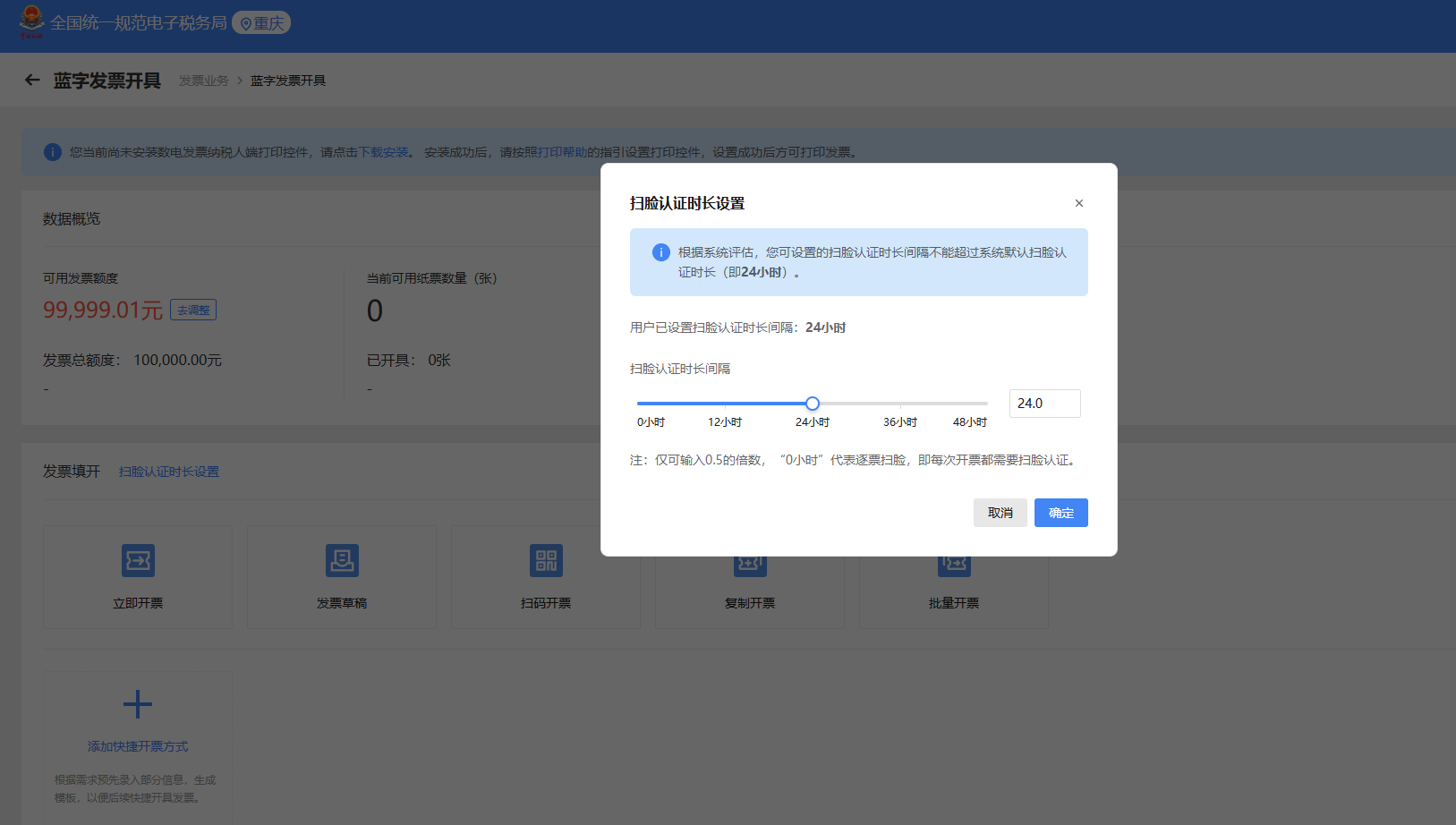Click the 数据概览 section heading
Viewport: 1456px width, 825px height.
point(72,219)
